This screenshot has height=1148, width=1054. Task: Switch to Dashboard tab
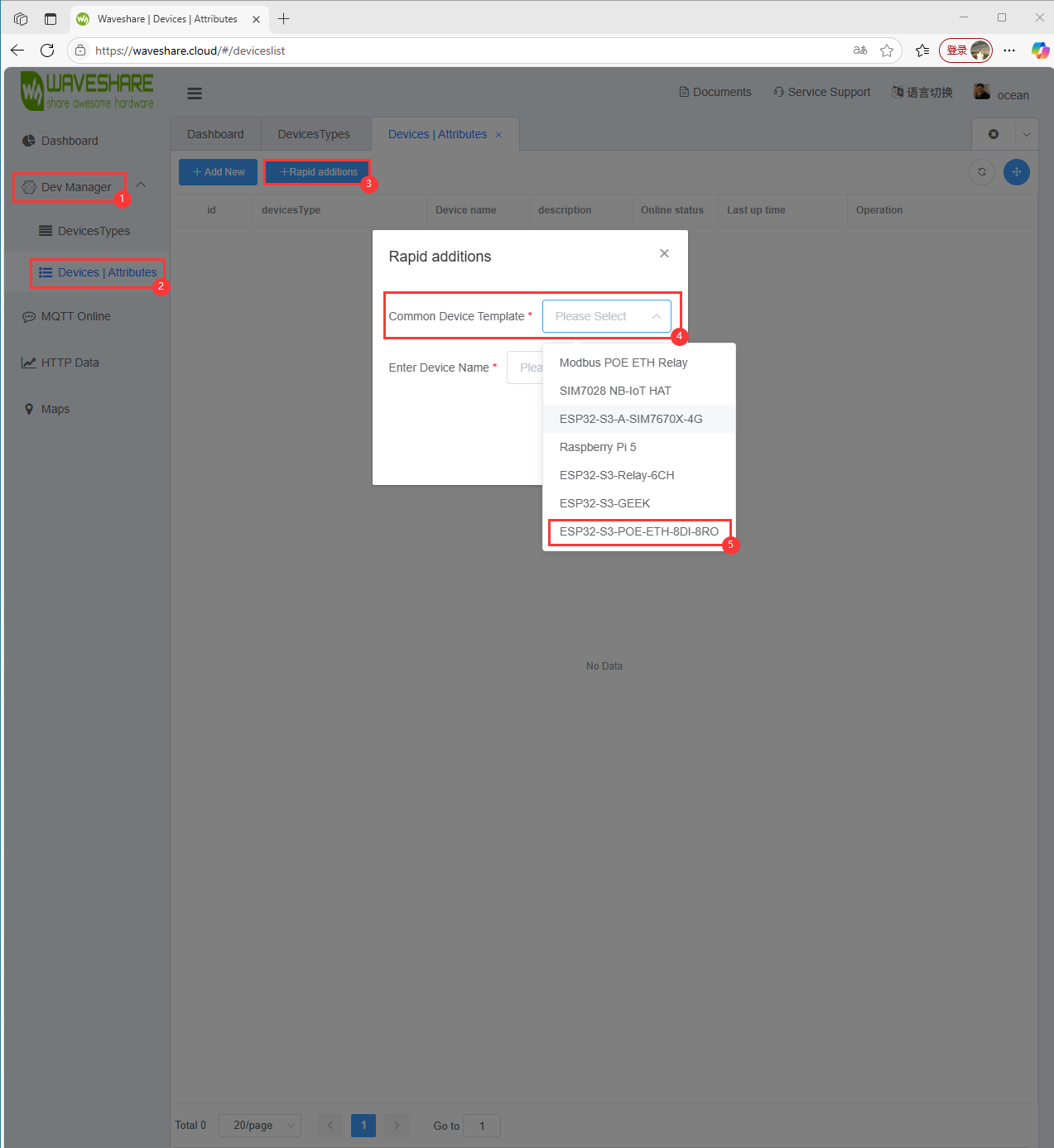tap(215, 134)
